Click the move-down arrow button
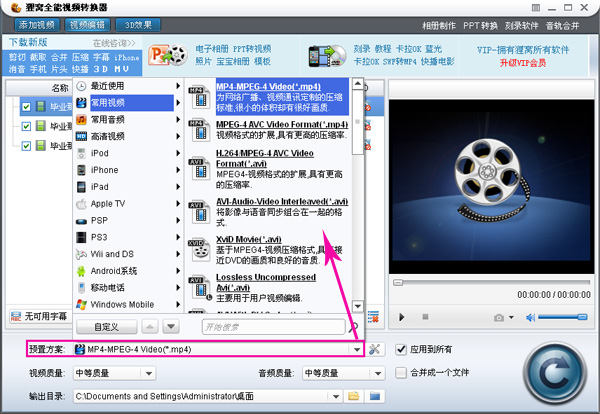Viewport: 600px width, 414px height. point(171,327)
